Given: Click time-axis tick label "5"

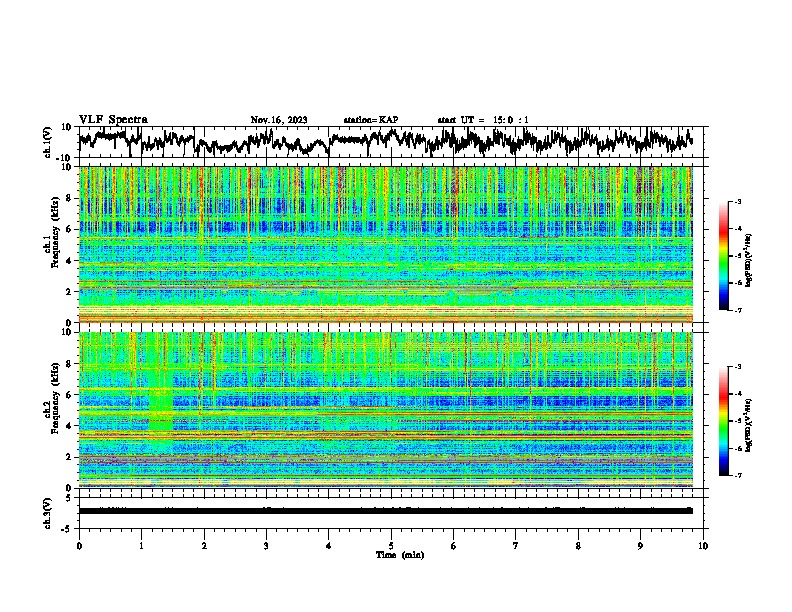Looking at the screenshot, I should point(391,546).
